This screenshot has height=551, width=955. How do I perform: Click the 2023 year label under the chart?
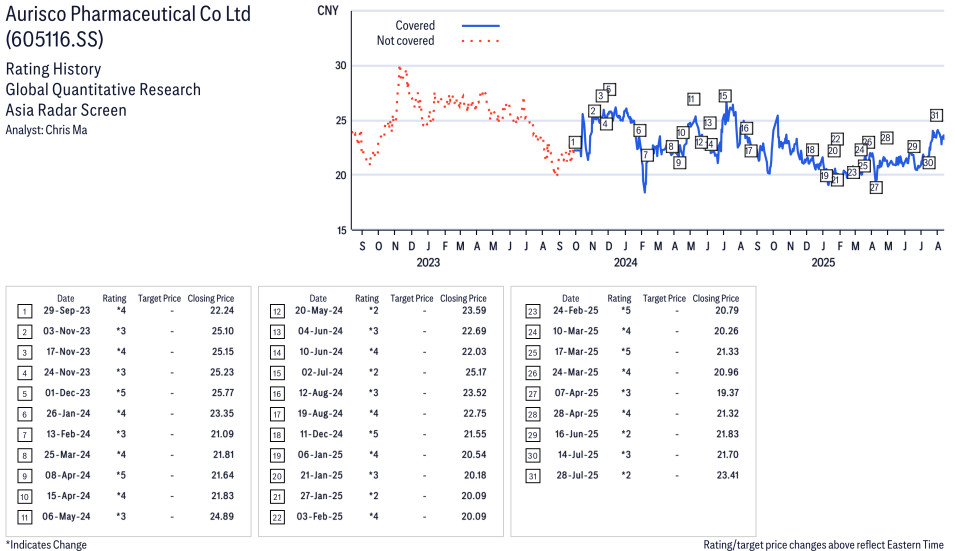pos(428,262)
